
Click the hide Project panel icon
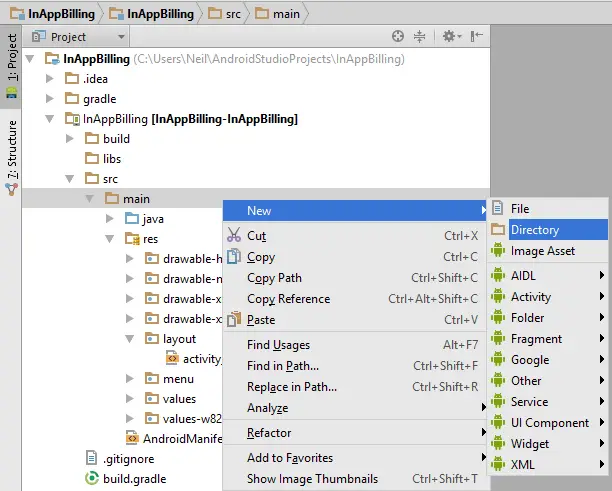coord(477,36)
